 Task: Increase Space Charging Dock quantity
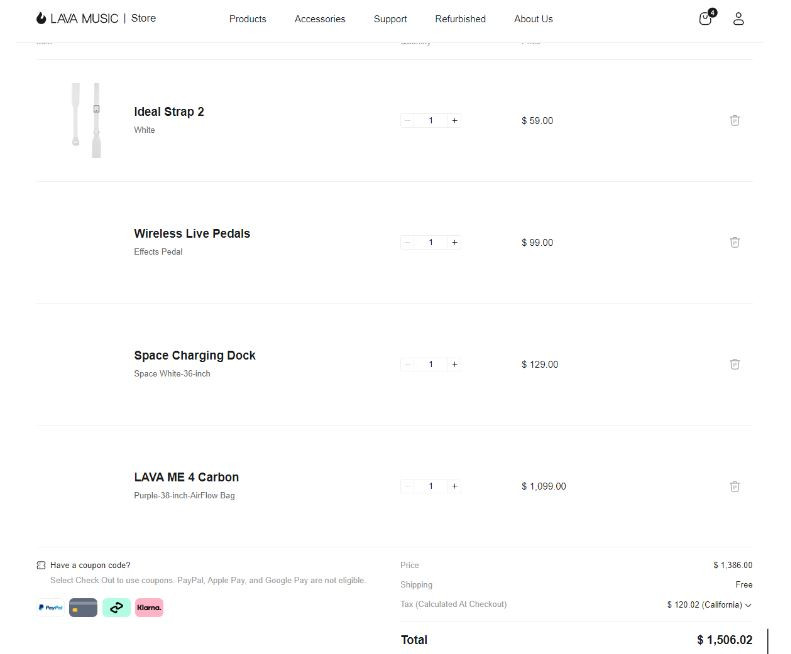[454, 364]
